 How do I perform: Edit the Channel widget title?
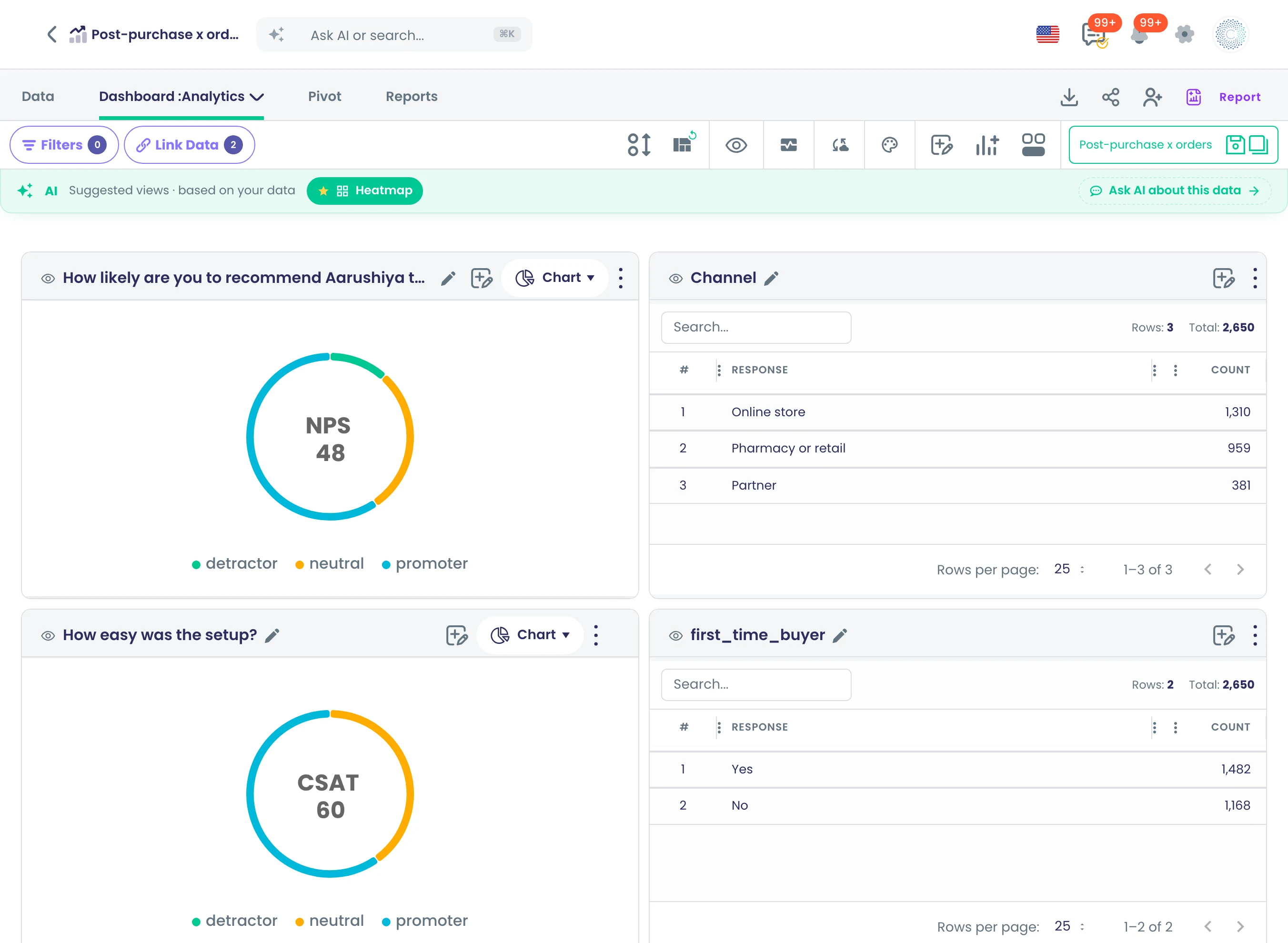coord(771,278)
